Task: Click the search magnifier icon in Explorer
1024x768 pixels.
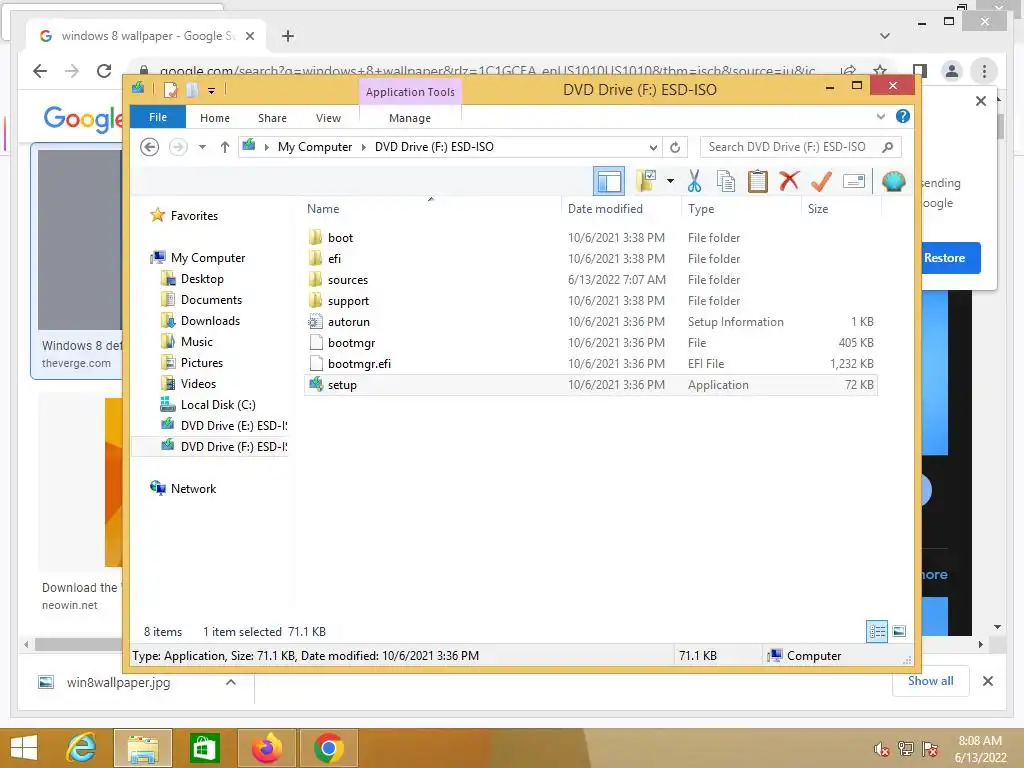Action: 887,147
